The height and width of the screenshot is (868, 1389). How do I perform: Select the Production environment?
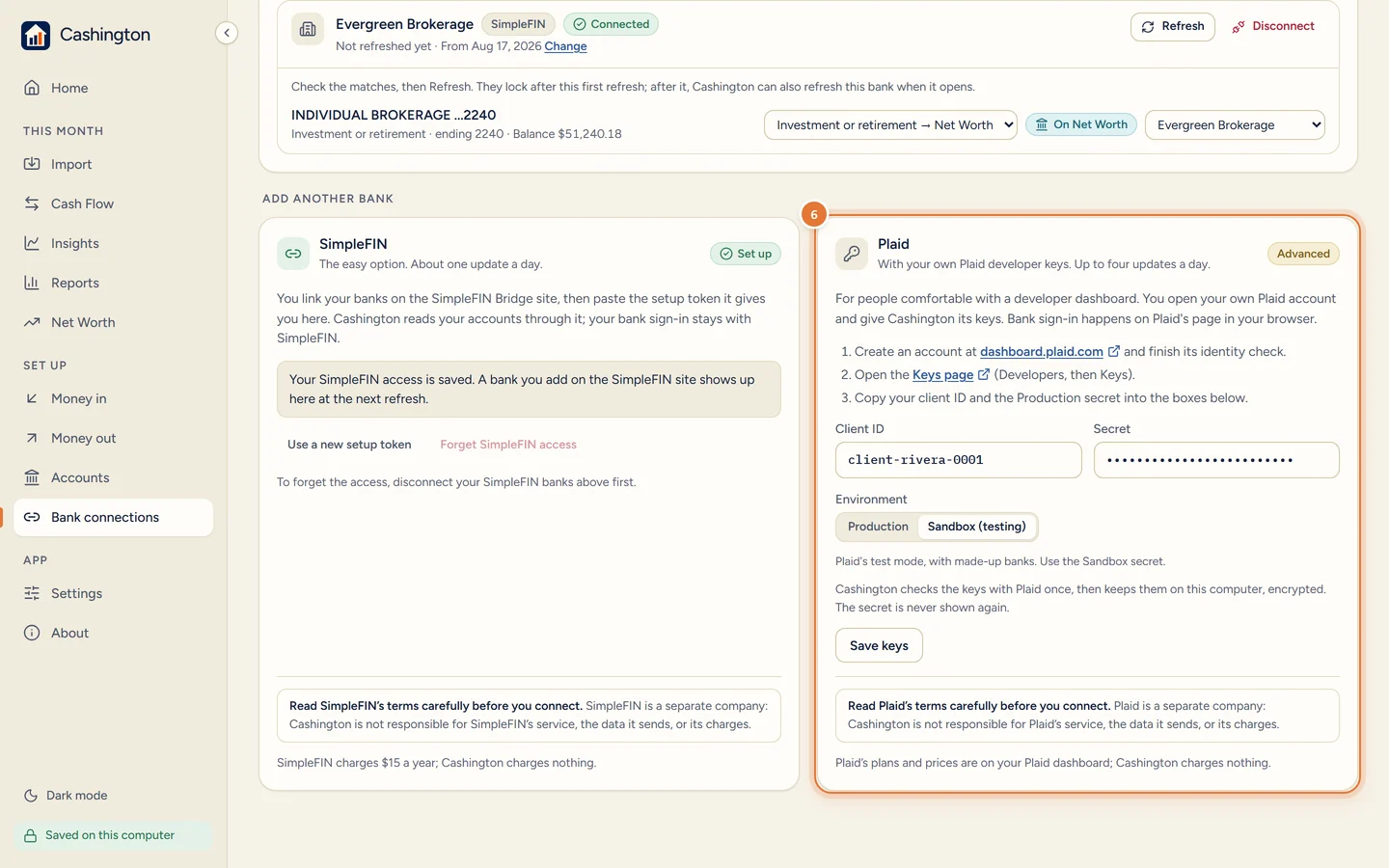click(x=878, y=527)
